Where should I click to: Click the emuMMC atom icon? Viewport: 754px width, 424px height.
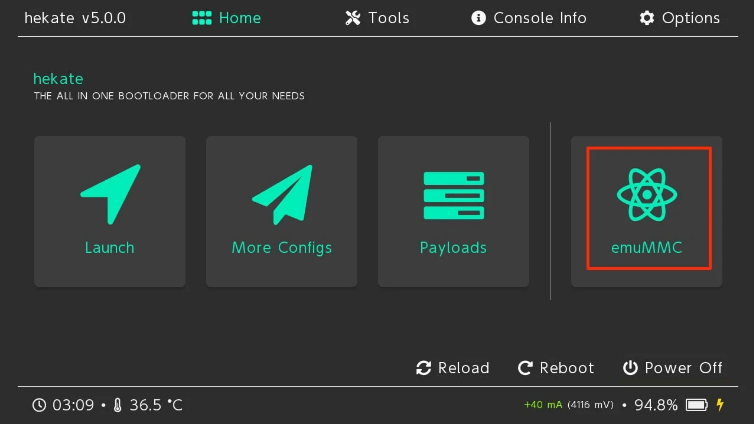[x=647, y=195]
